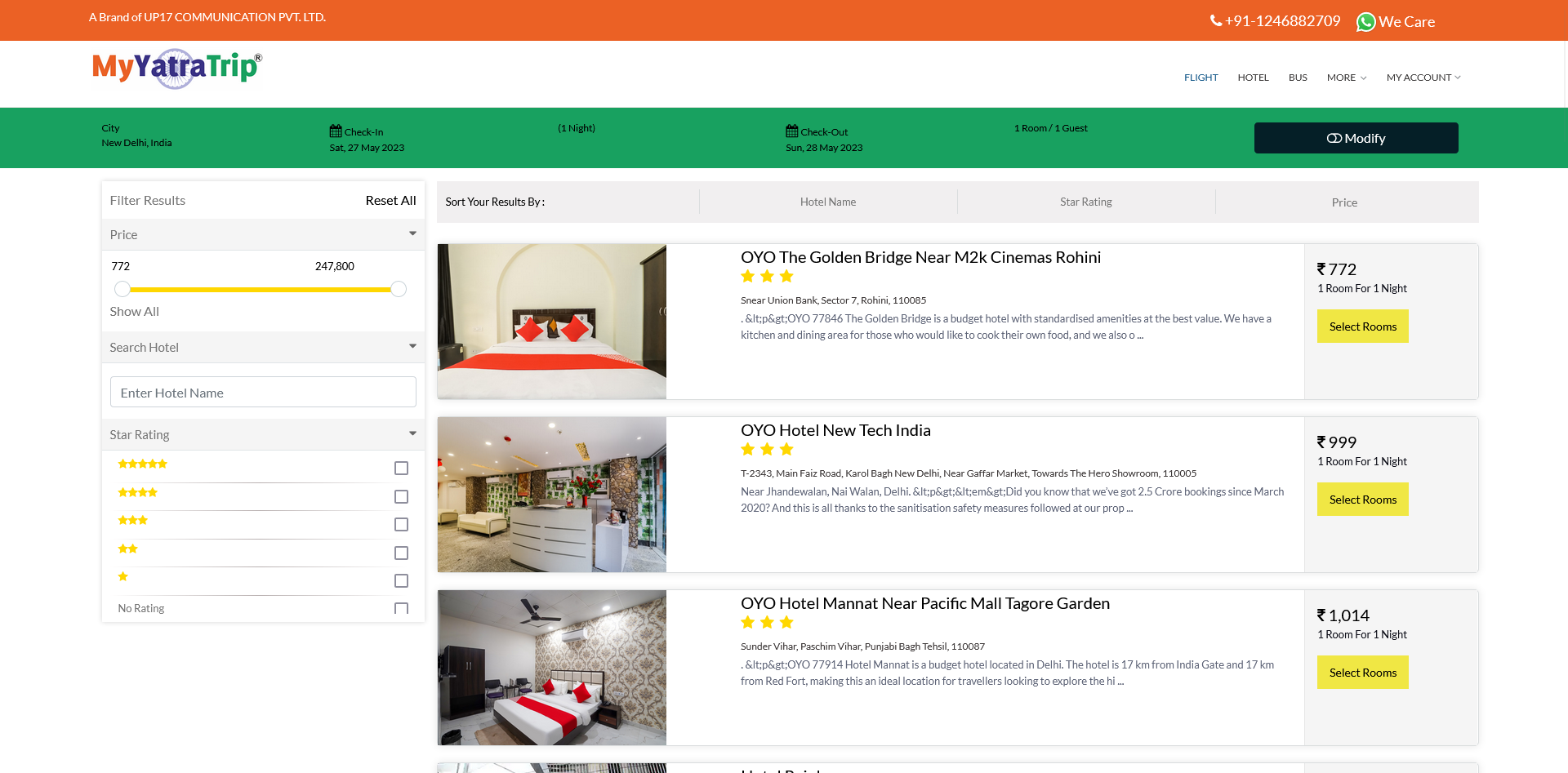Click Show All under price slider

[135, 311]
